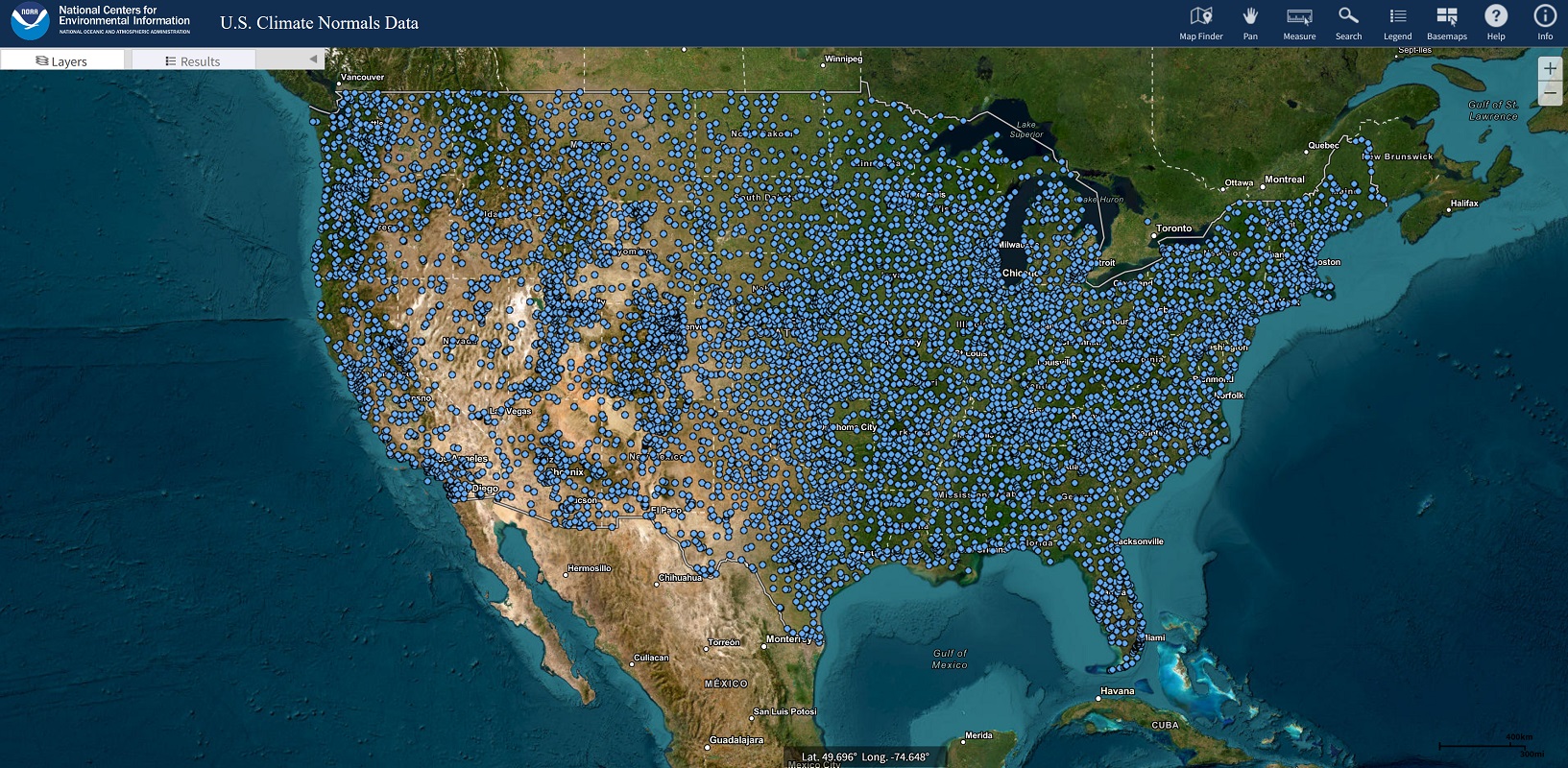Select the Pan hand tool
This screenshot has height=768, width=1568.
click(1249, 22)
